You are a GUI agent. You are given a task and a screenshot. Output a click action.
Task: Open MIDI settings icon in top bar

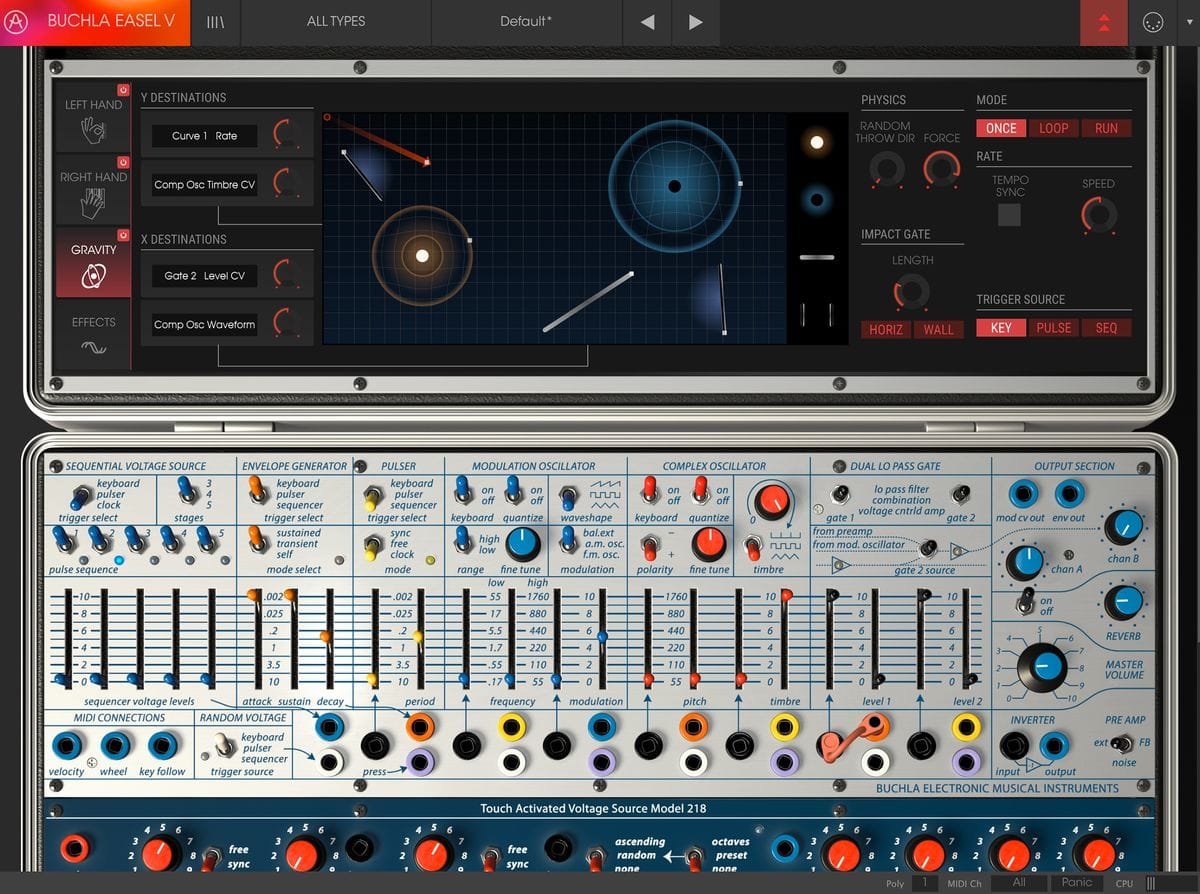1153,23
